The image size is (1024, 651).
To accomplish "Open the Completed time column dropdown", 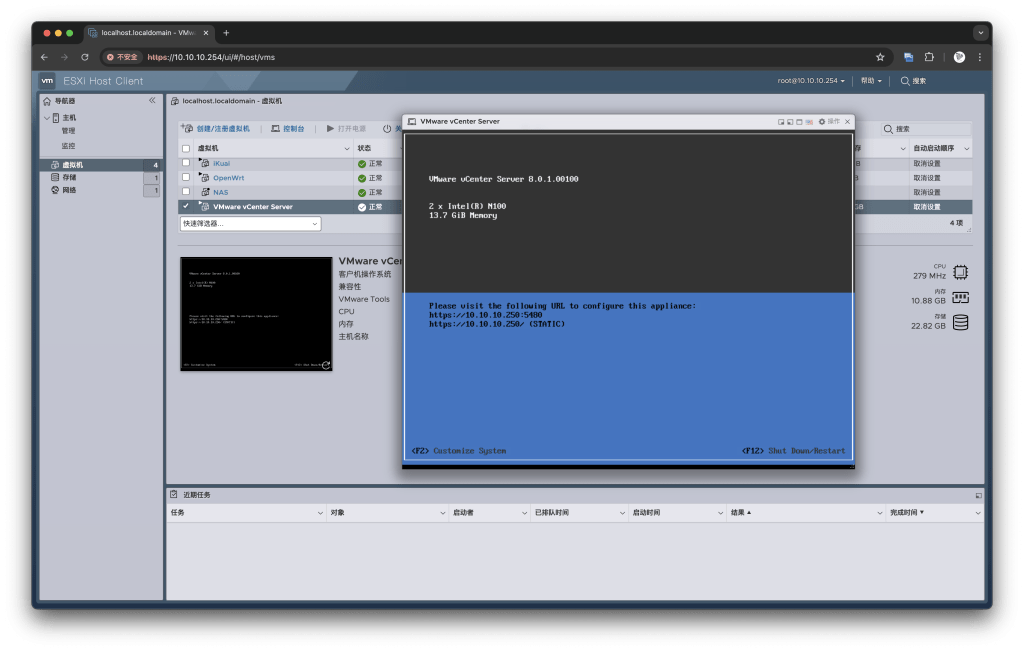I will (978, 513).
